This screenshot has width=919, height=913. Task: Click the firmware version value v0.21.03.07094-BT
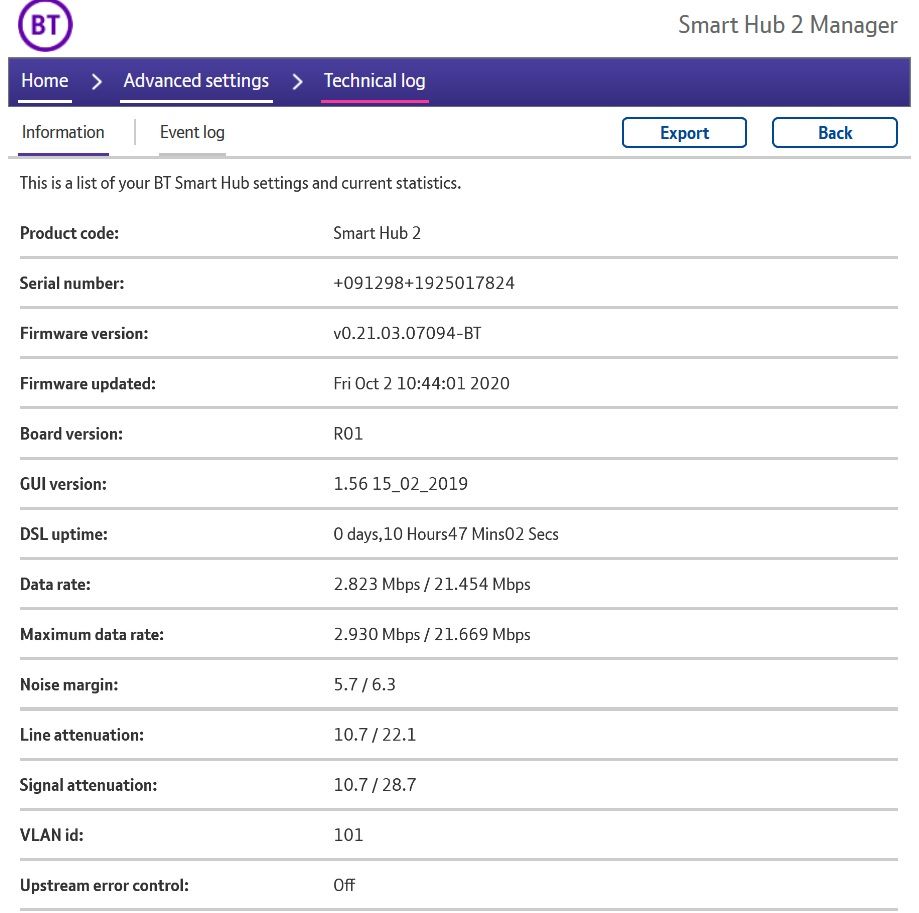coord(407,333)
